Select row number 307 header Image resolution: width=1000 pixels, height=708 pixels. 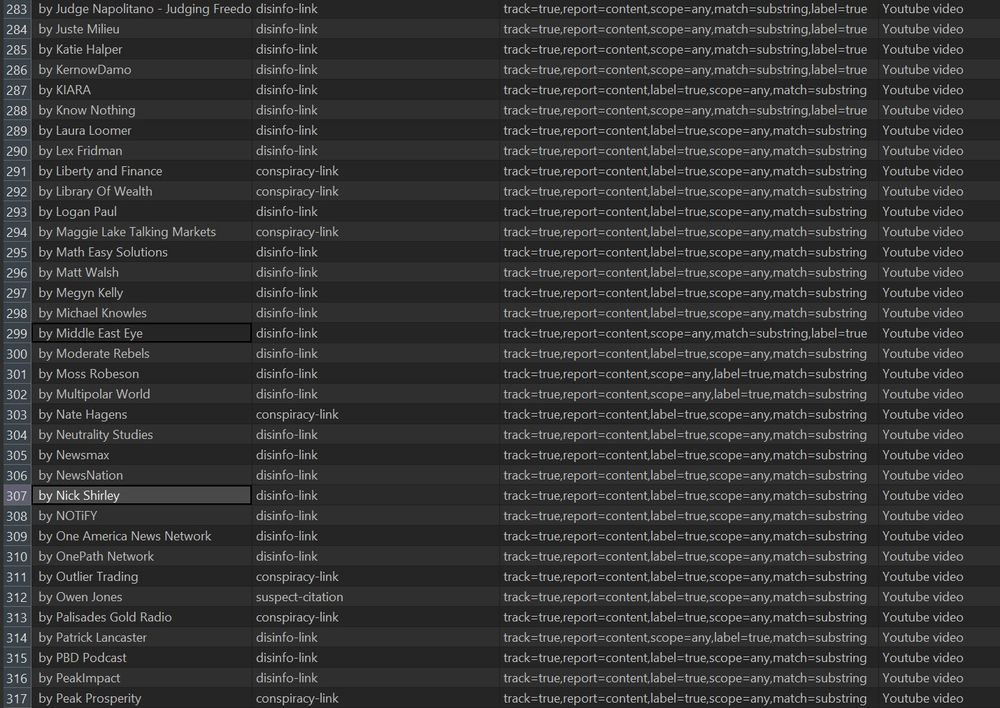pos(17,496)
